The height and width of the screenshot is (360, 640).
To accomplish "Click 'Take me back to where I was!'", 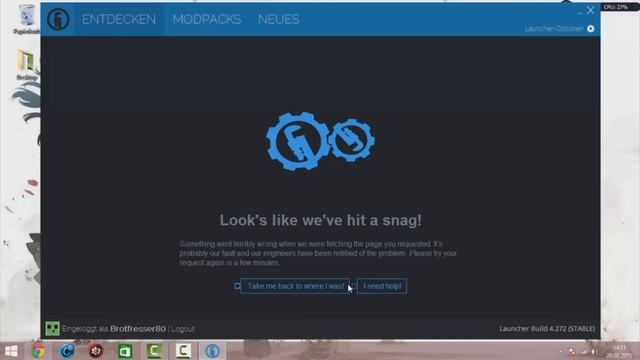I will pyautogui.click(x=295, y=286).
